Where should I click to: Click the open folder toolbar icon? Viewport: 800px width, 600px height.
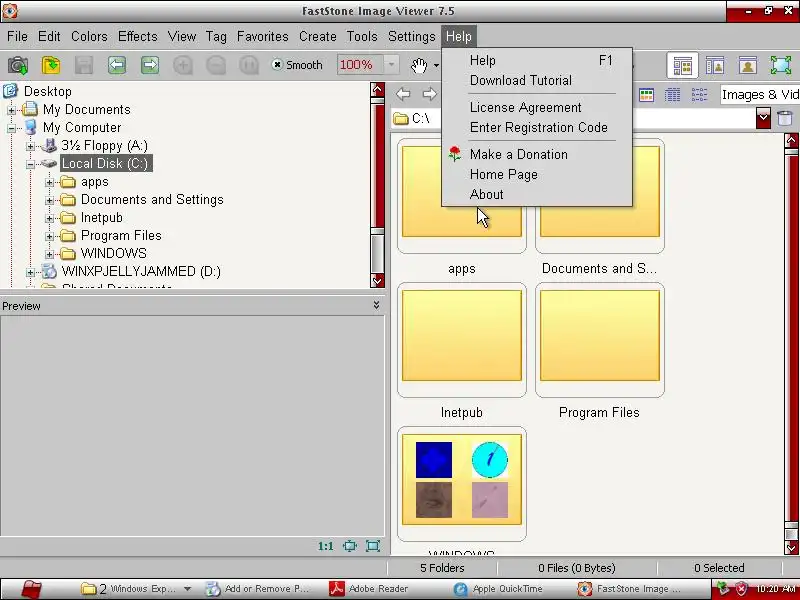pyautogui.click(x=51, y=65)
